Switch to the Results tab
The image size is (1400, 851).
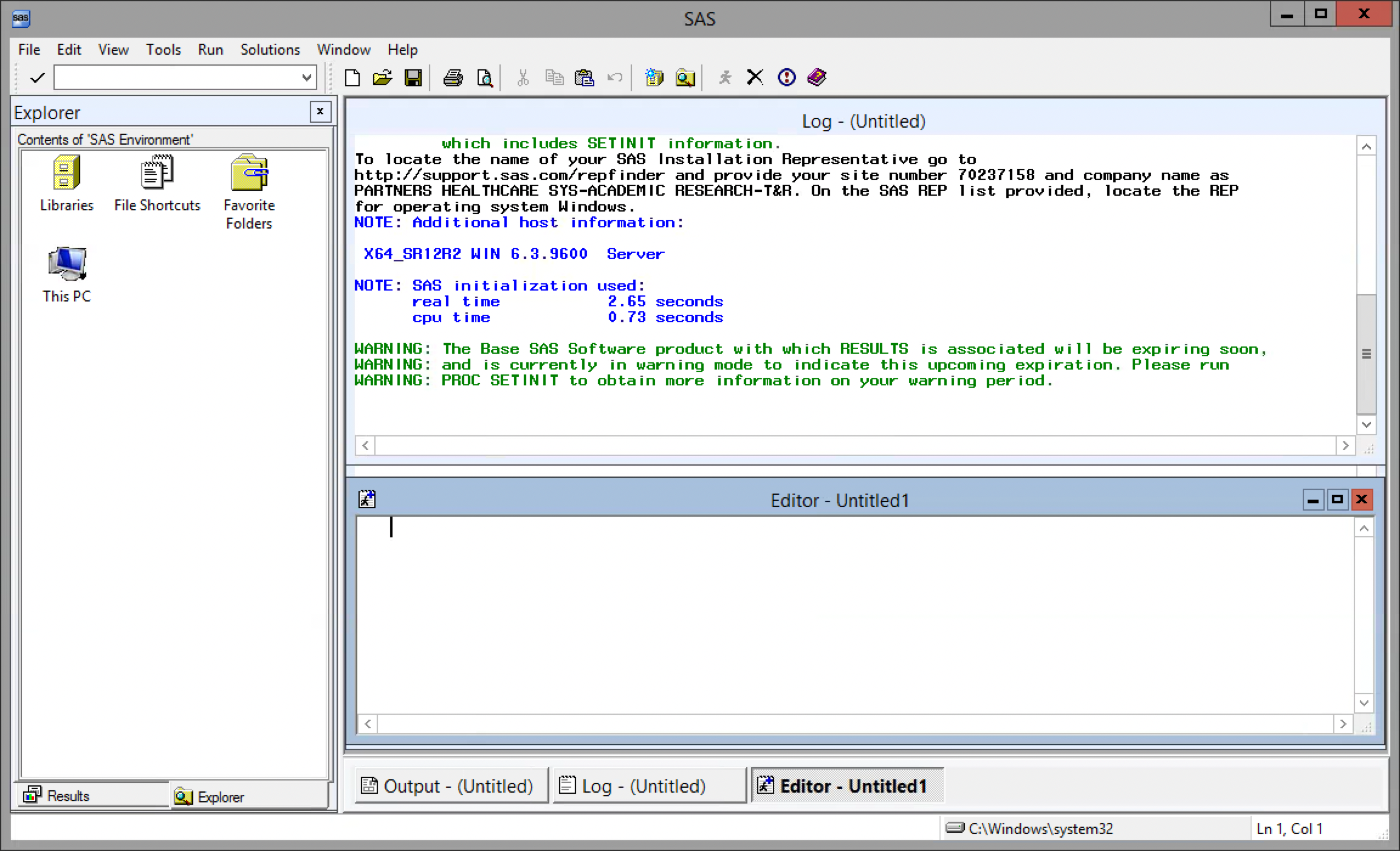[93, 796]
